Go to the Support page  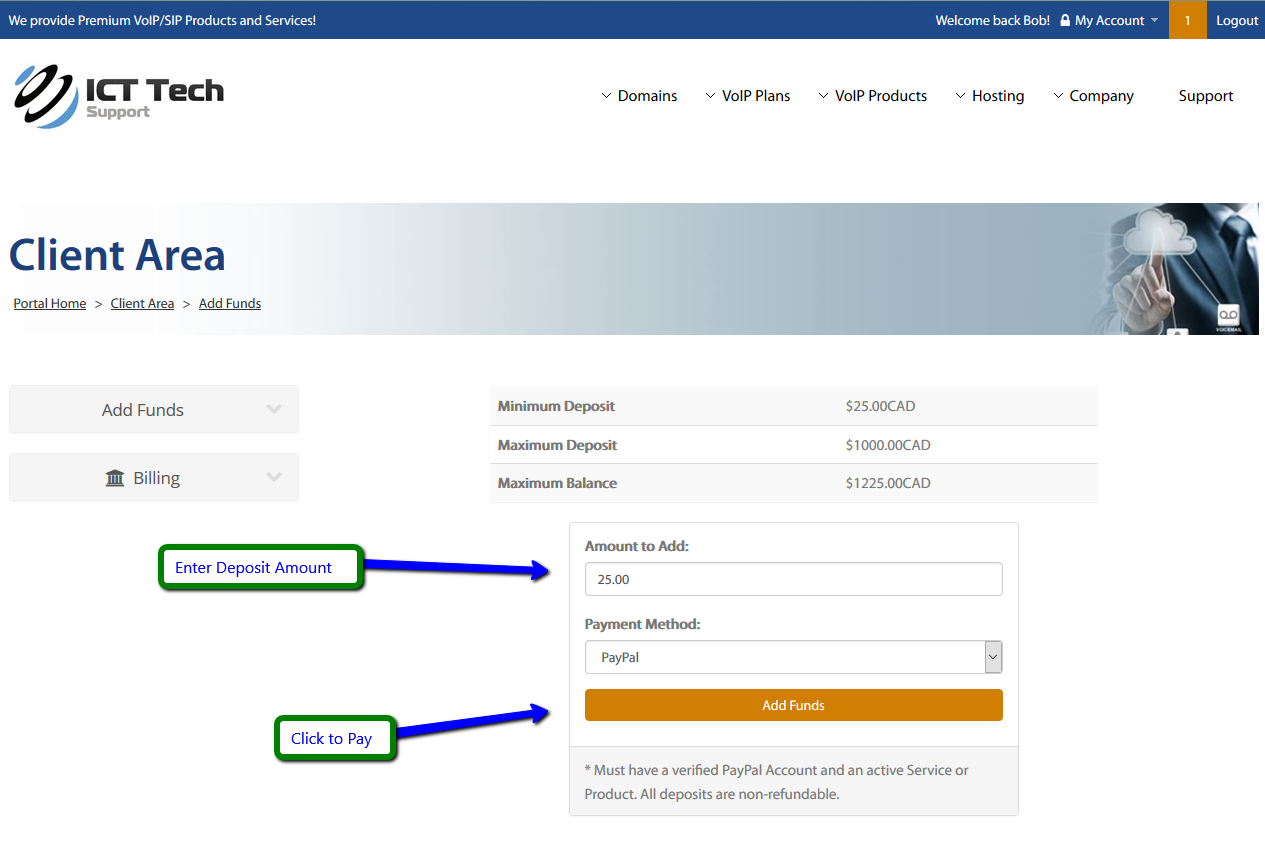pyautogui.click(x=1205, y=96)
